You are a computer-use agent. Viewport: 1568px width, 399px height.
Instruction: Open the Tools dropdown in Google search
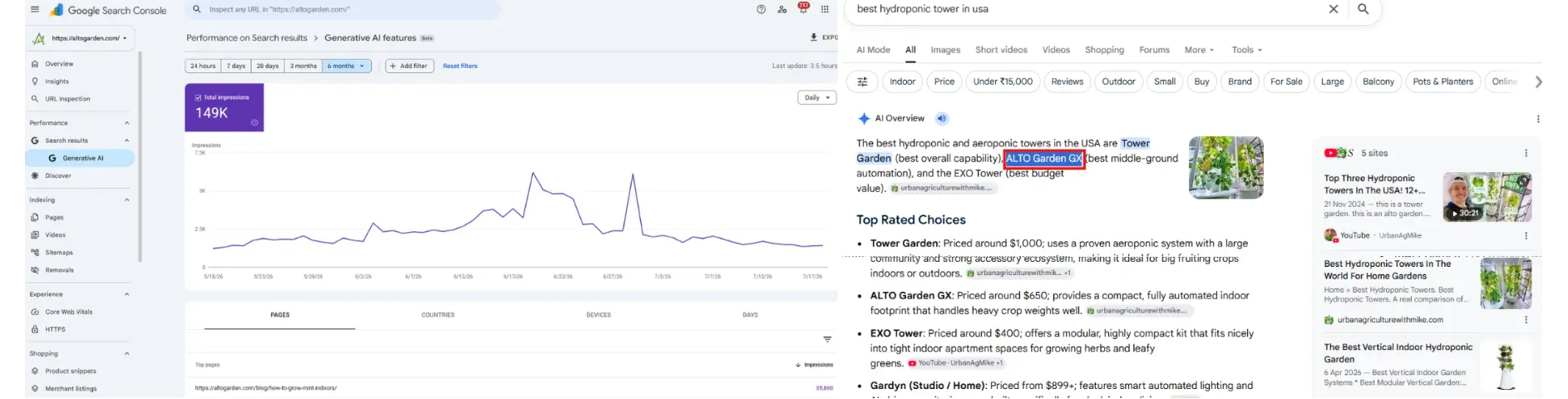[x=1246, y=50]
